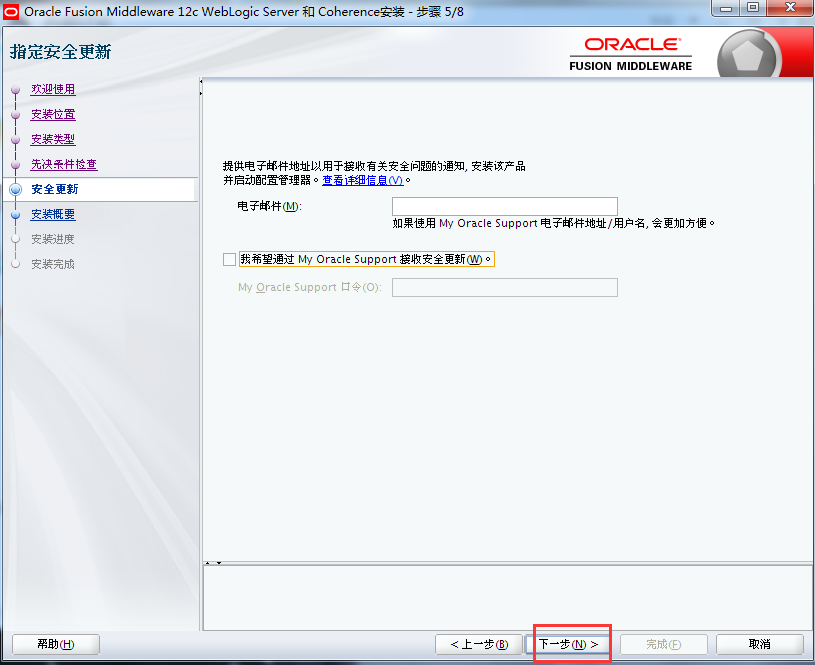
Task: Jump to 安装概要 step
Action: pos(53,214)
